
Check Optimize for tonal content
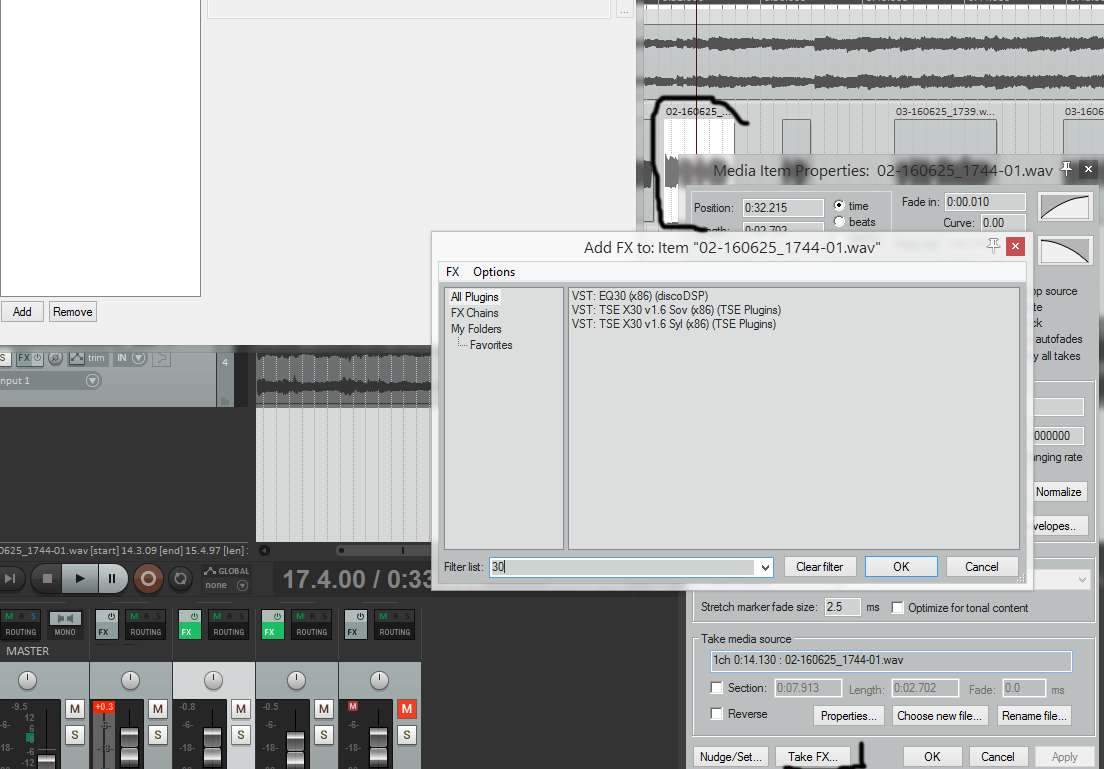(x=897, y=607)
